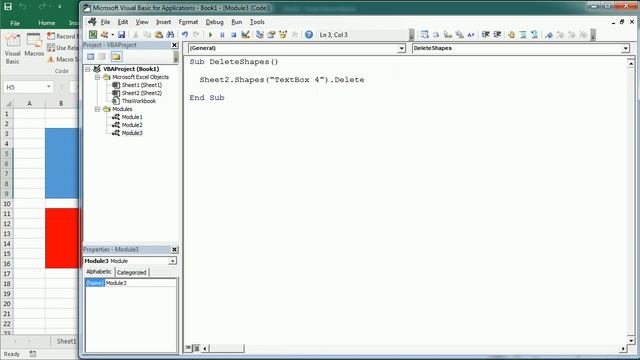640x360 pixels.
Task: Open the File menu in VBA editor
Action: (105, 22)
